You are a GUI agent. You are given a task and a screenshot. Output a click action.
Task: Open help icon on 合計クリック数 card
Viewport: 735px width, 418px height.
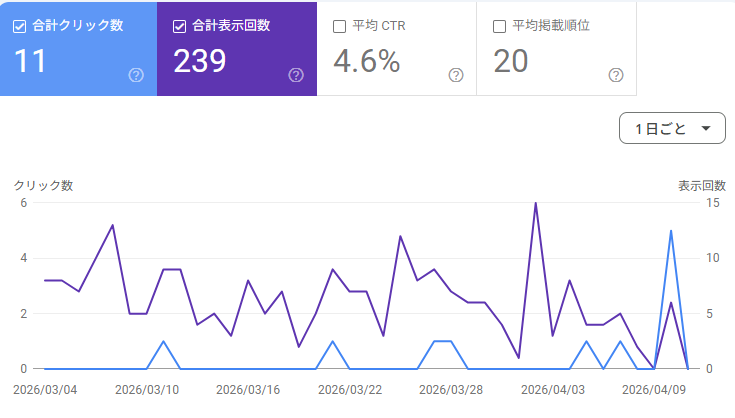136,75
